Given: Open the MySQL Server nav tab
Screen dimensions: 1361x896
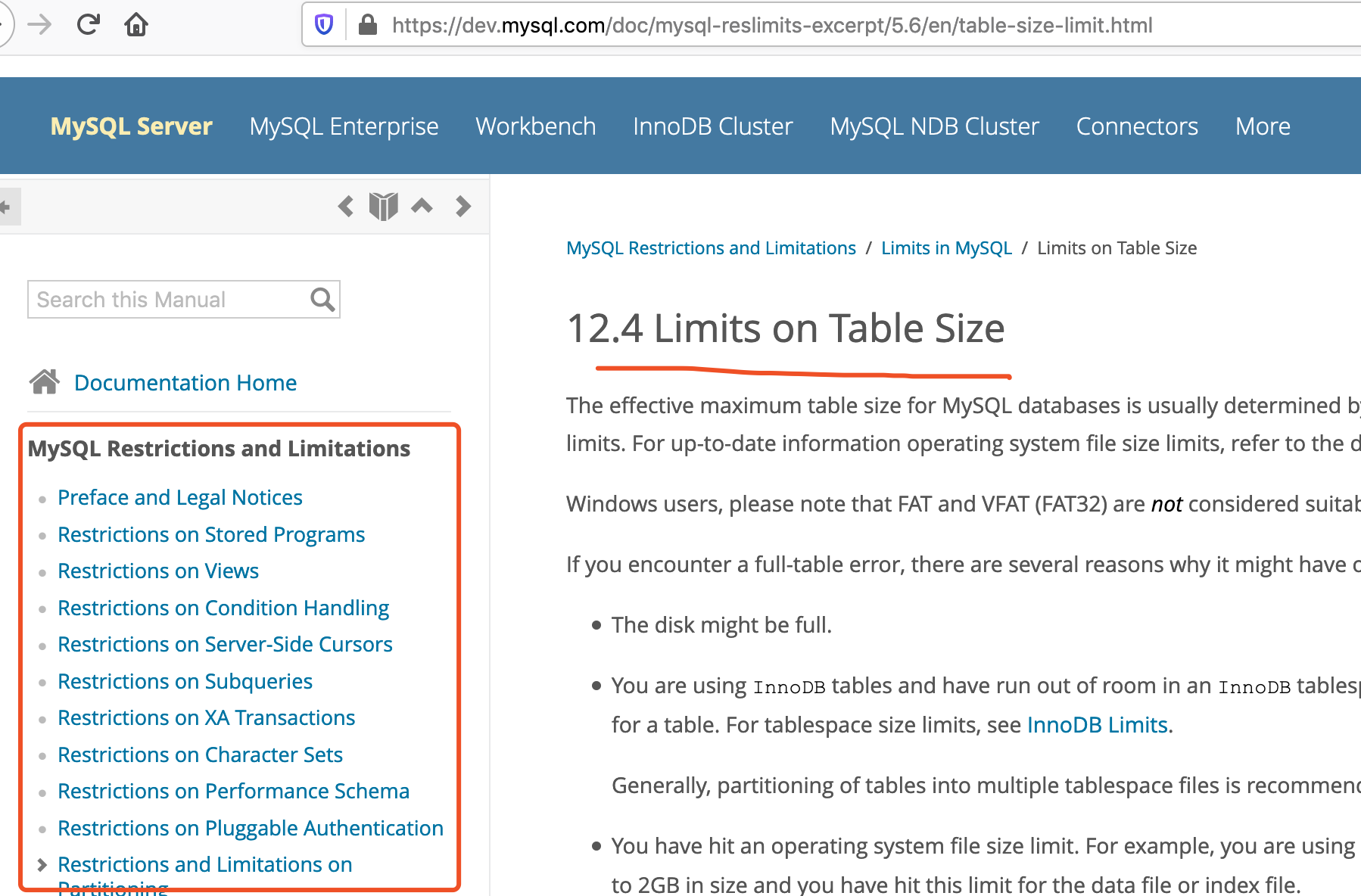Looking at the screenshot, I should pos(132,126).
